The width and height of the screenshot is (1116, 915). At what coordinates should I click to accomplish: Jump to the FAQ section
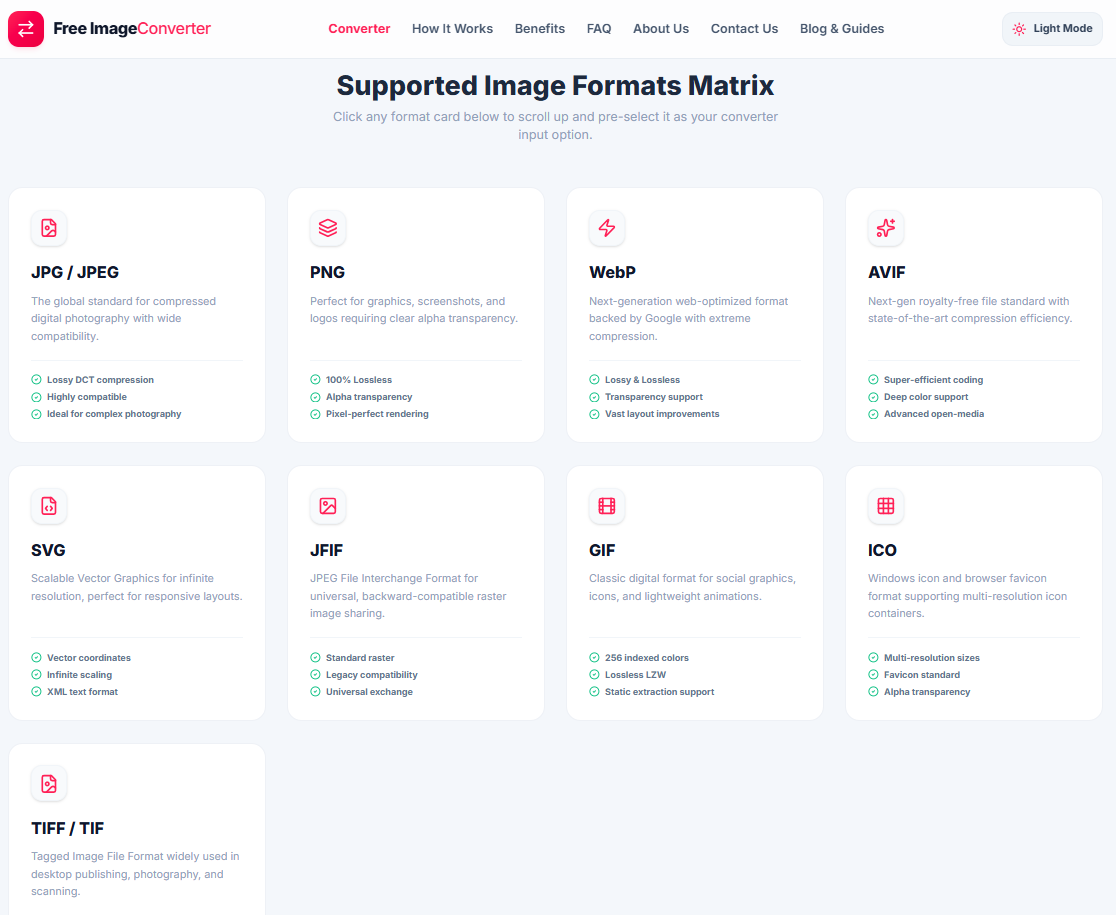599,29
